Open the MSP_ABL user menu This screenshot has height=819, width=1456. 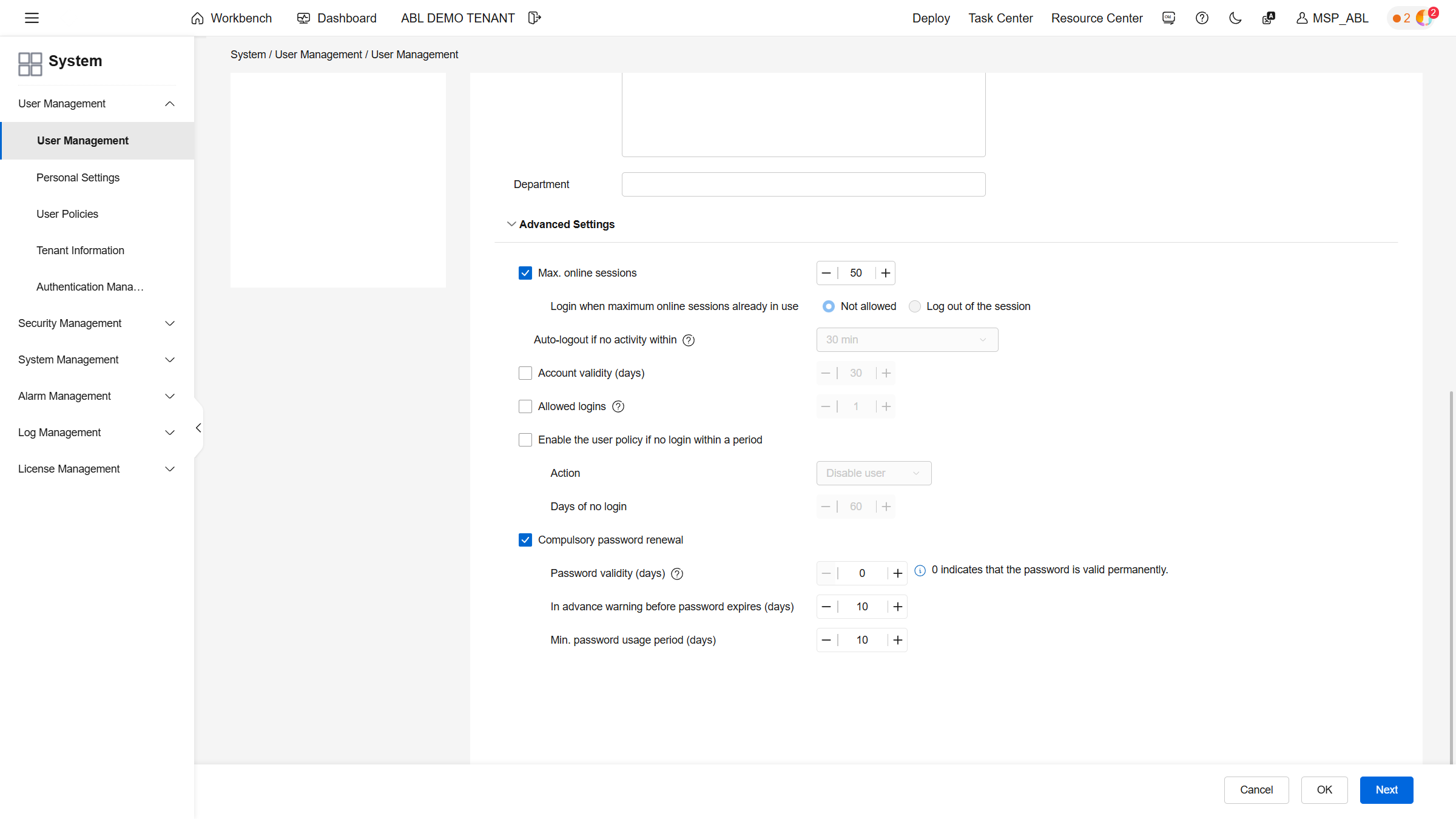click(1332, 18)
